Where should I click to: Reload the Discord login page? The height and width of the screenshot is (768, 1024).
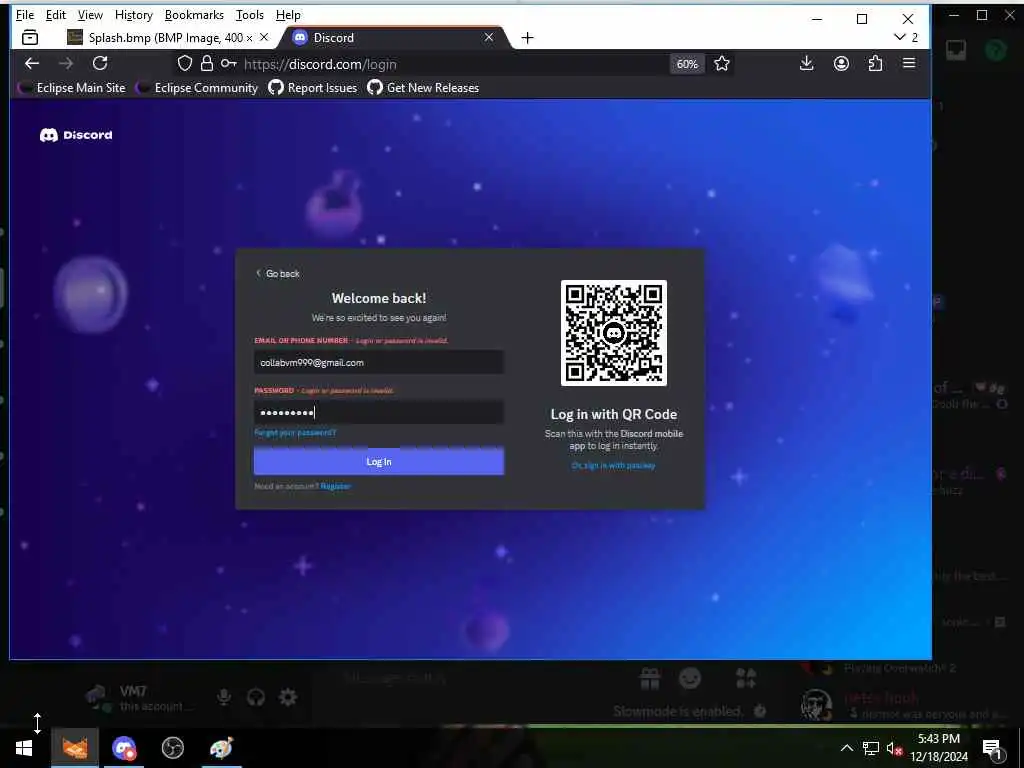tap(100, 63)
